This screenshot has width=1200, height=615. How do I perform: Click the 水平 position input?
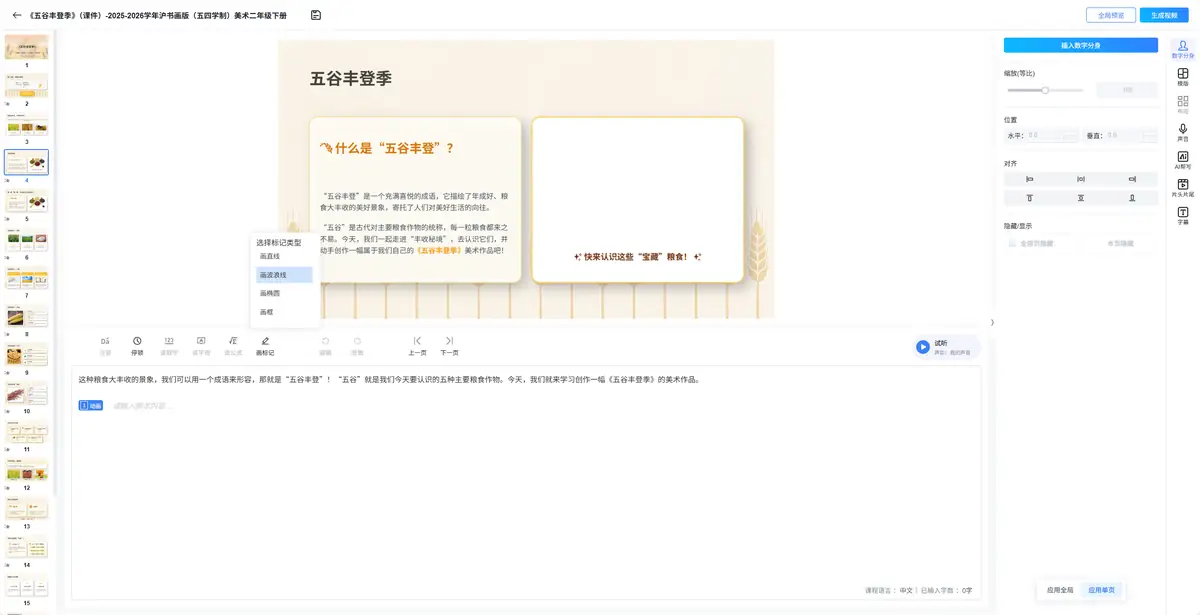(x=1053, y=135)
